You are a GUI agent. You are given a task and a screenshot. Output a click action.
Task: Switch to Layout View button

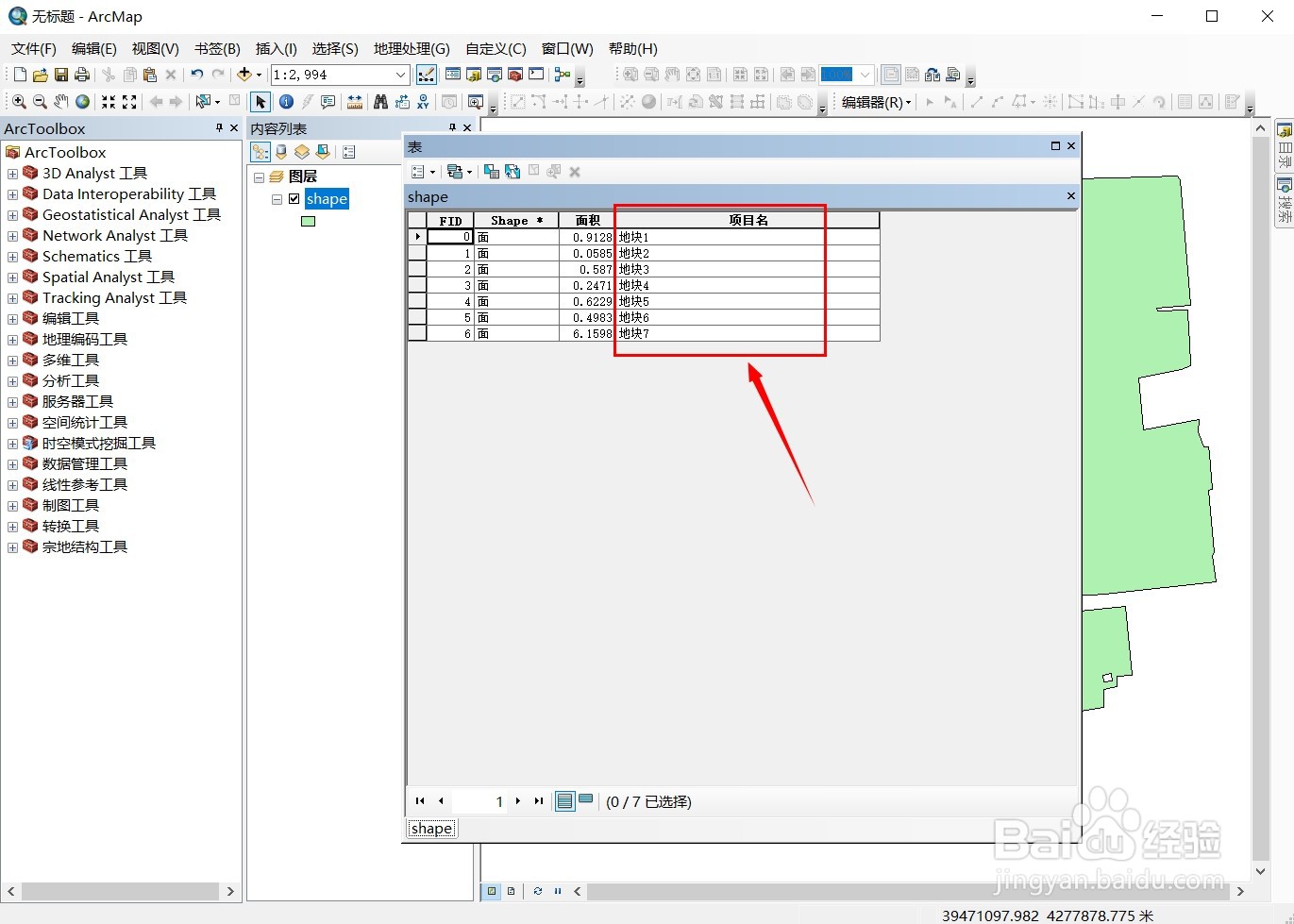click(511, 891)
